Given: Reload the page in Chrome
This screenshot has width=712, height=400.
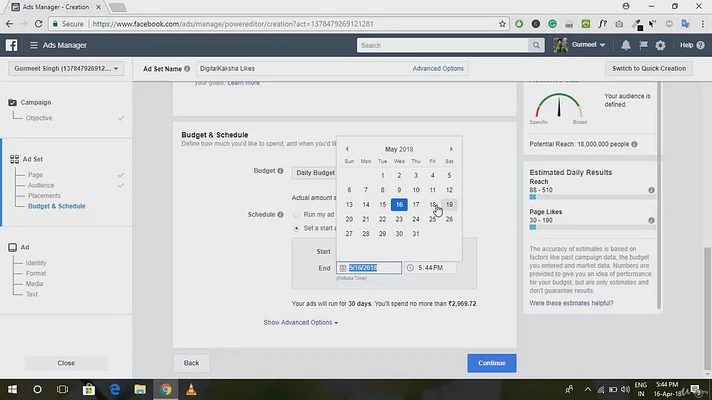Looking at the screenshot, I should tap(39, 24).
